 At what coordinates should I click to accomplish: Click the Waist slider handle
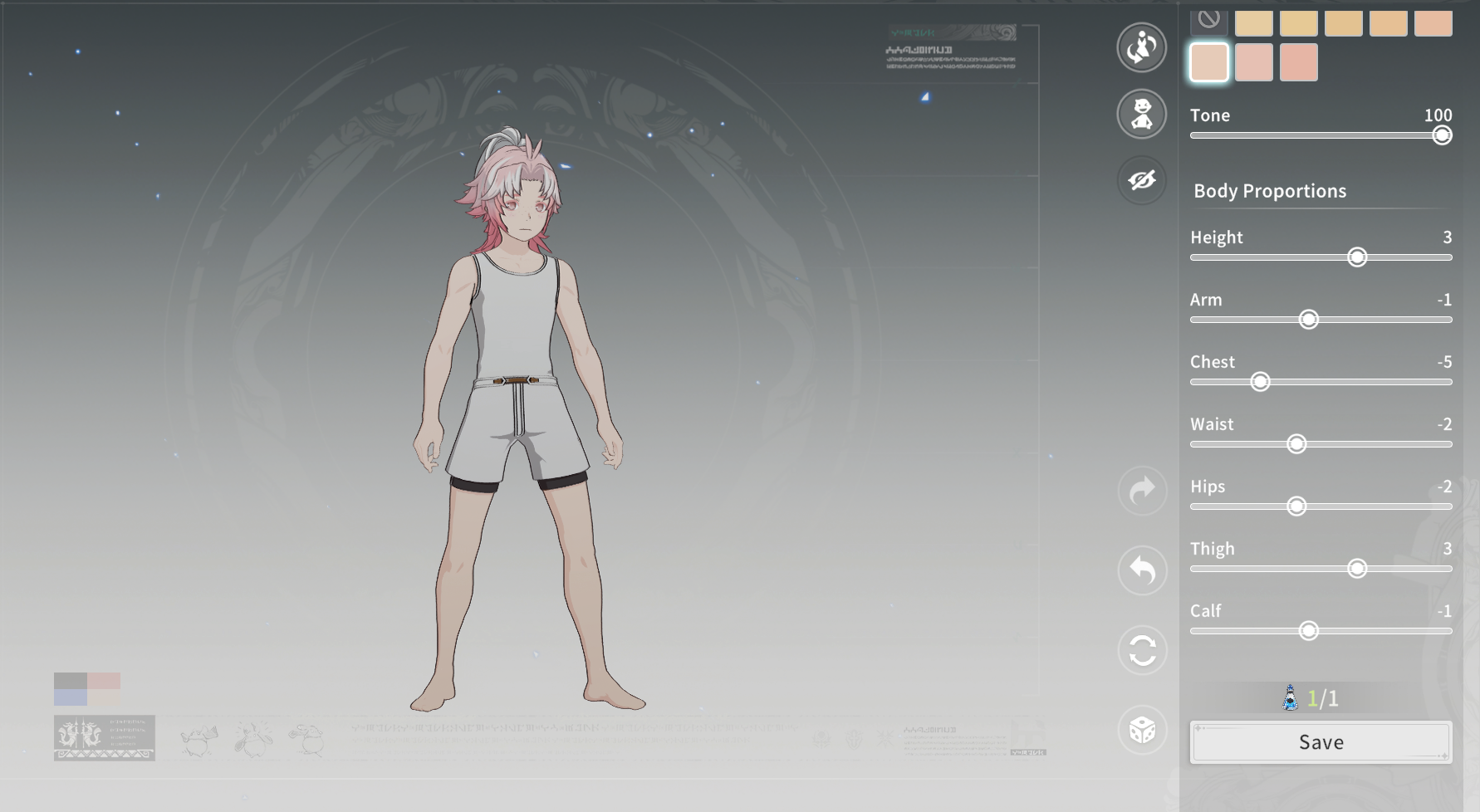(x=1296, y=444)
